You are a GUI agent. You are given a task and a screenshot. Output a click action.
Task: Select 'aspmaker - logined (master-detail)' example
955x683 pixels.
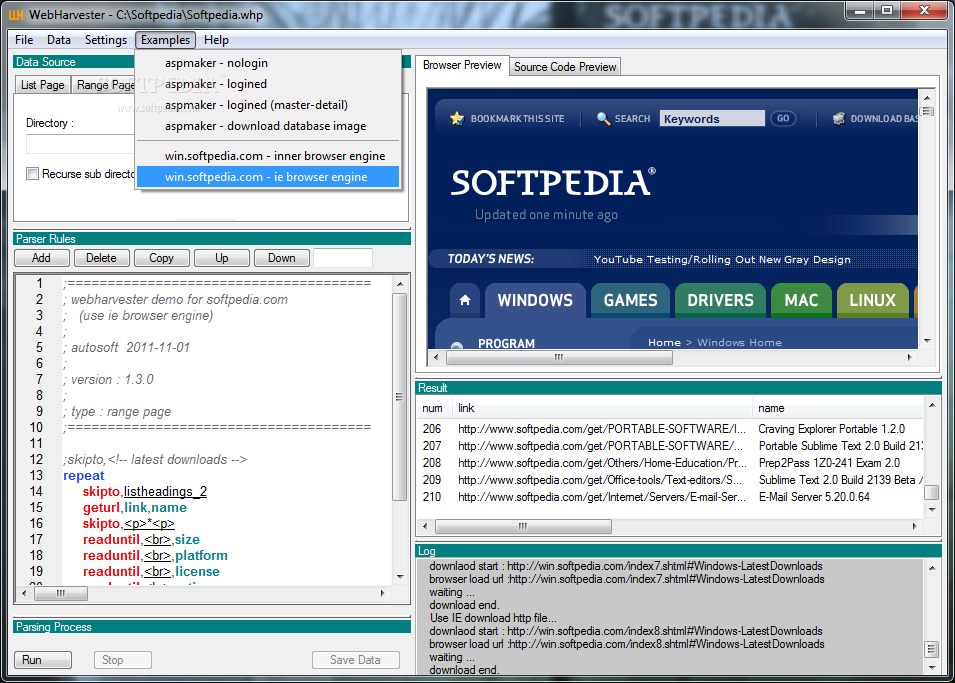click(268, 105)
